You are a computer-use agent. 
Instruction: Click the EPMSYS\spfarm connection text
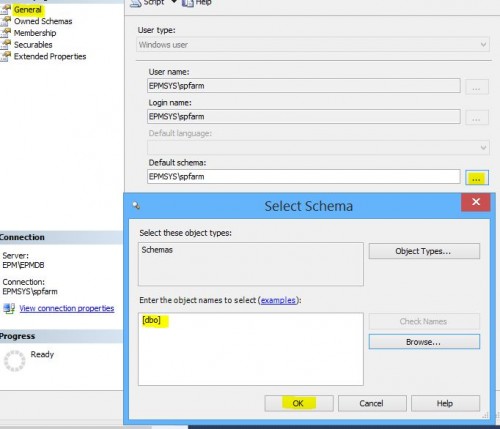point(30,291)
